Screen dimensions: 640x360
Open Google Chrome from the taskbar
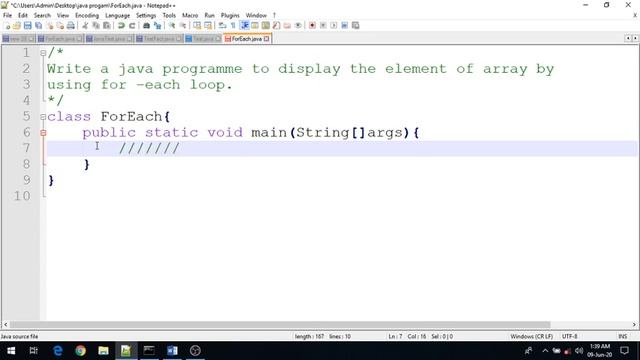click(x=80, y=351)
